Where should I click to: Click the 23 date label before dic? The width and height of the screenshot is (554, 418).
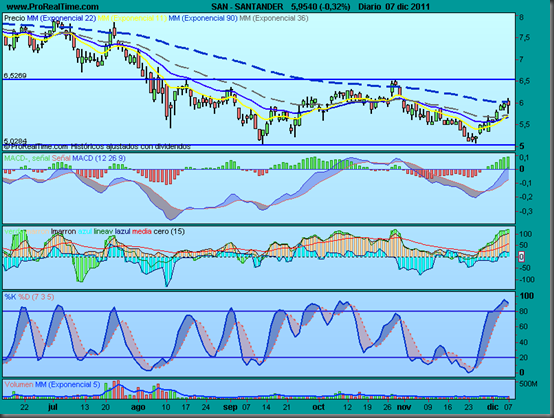click(x=468, y=407)
